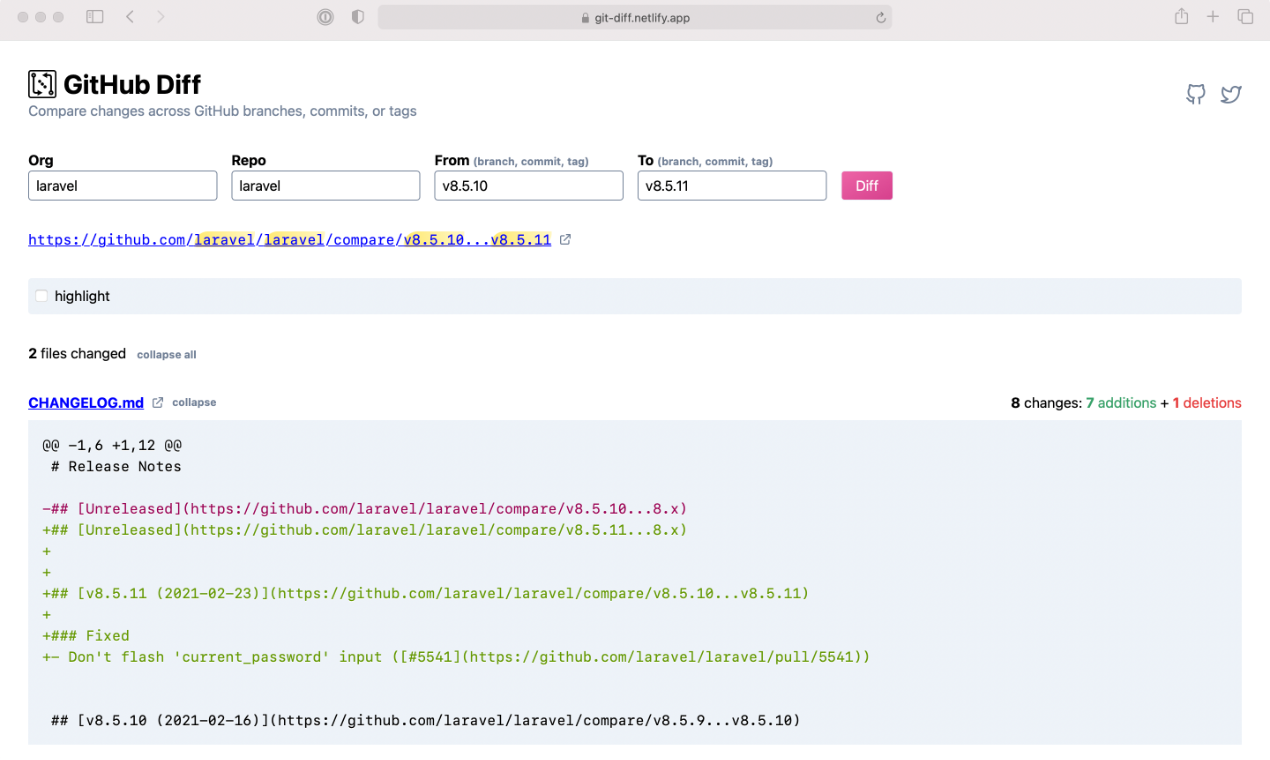Select the From branch input showing v8.5.10
The height and width of the screenshot is (760, 1270).
(528, 185)
